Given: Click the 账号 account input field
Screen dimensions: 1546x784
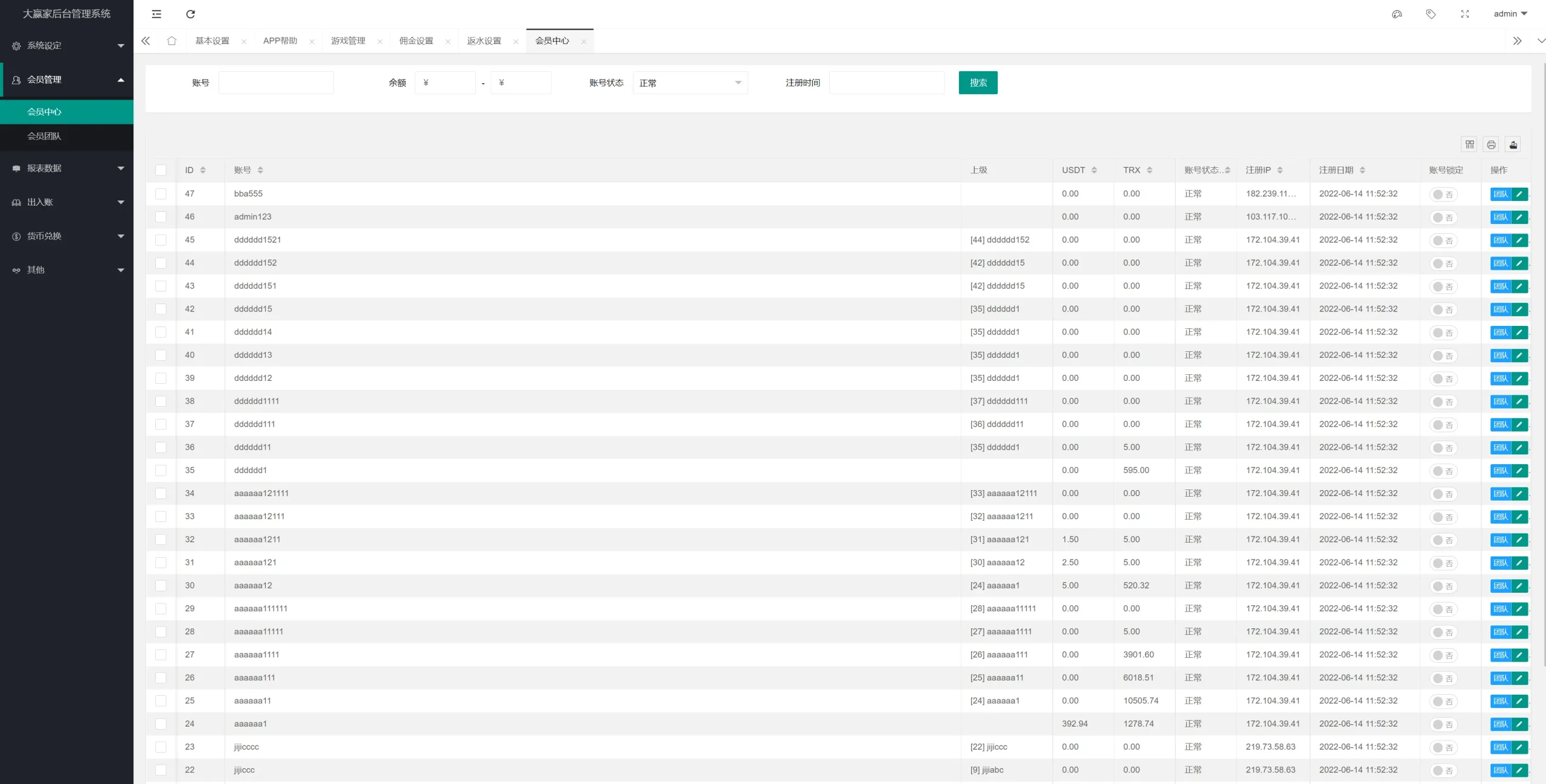Looking at the screenshot, I should tap(276, 83).
